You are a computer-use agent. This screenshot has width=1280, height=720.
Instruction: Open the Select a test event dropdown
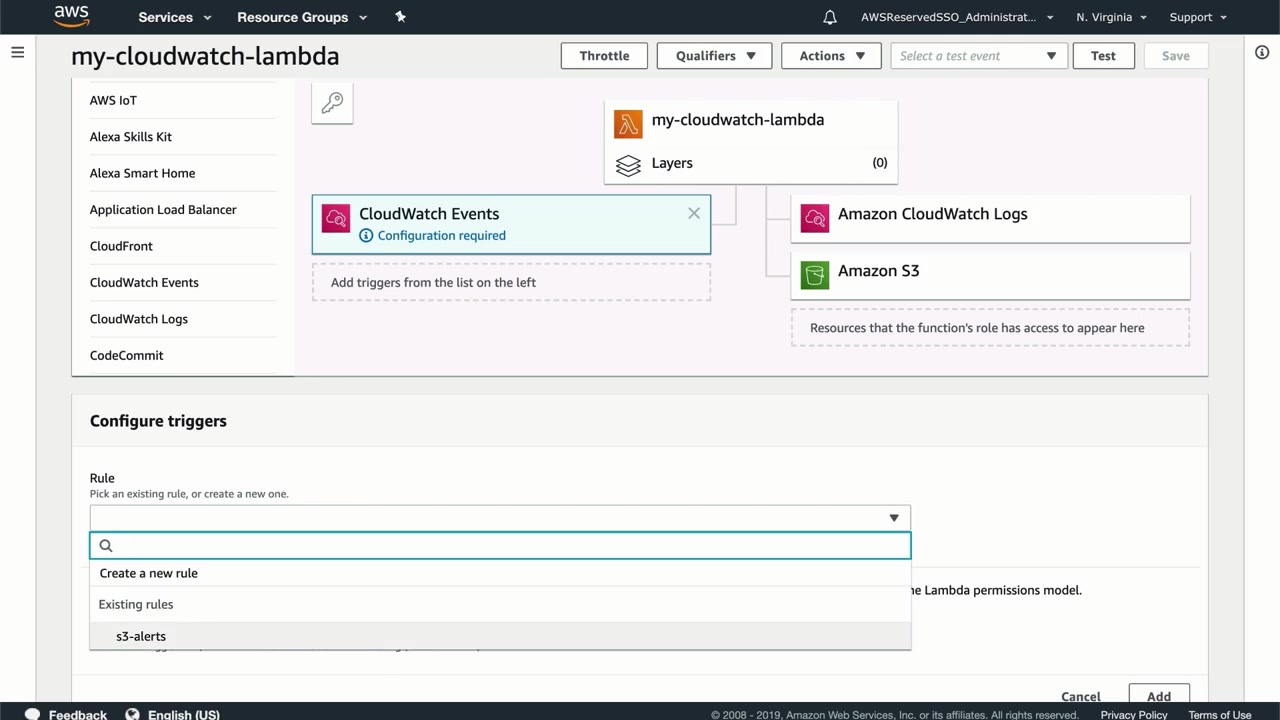[978, 56]
